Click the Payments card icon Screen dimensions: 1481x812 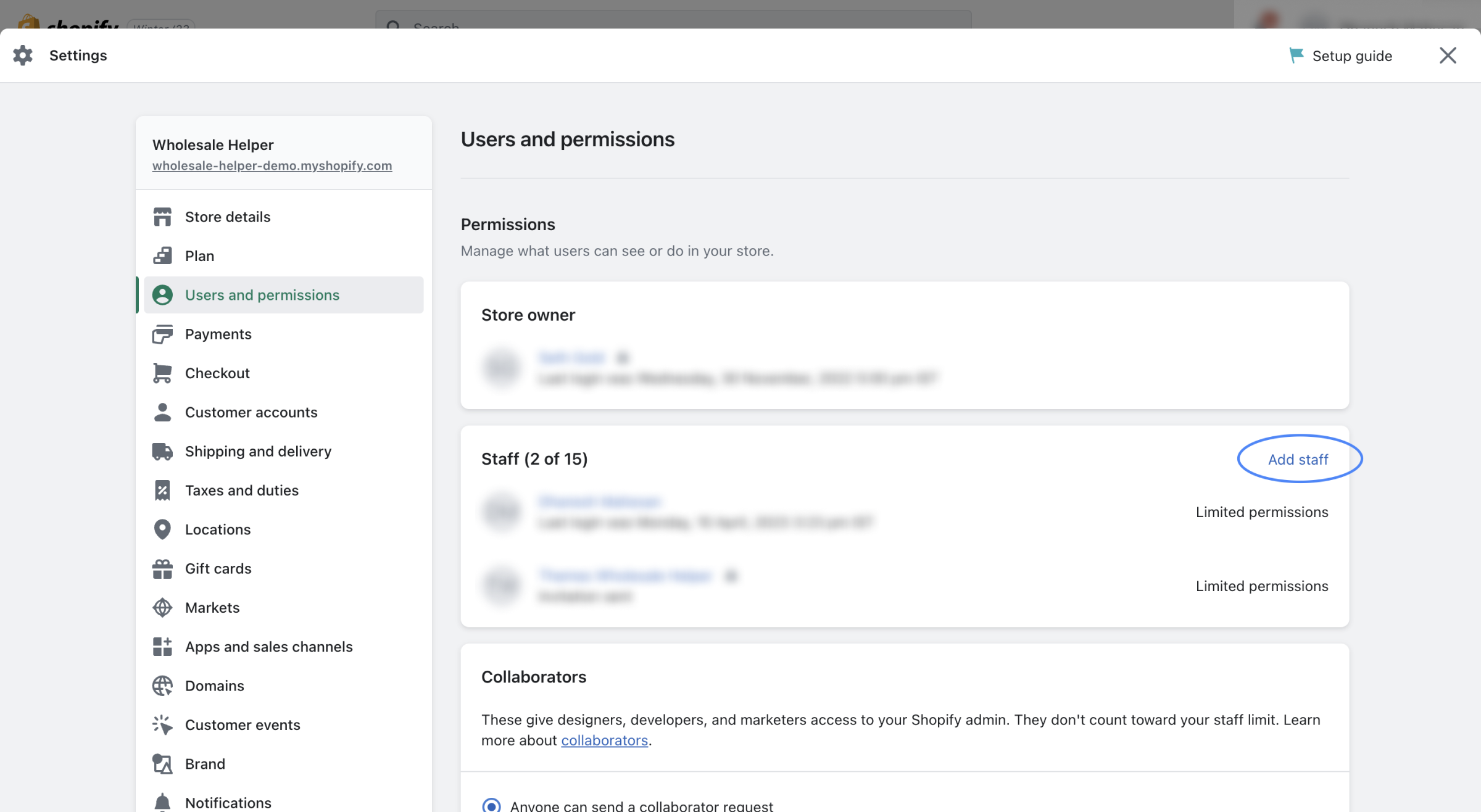[x=162, y=334]
